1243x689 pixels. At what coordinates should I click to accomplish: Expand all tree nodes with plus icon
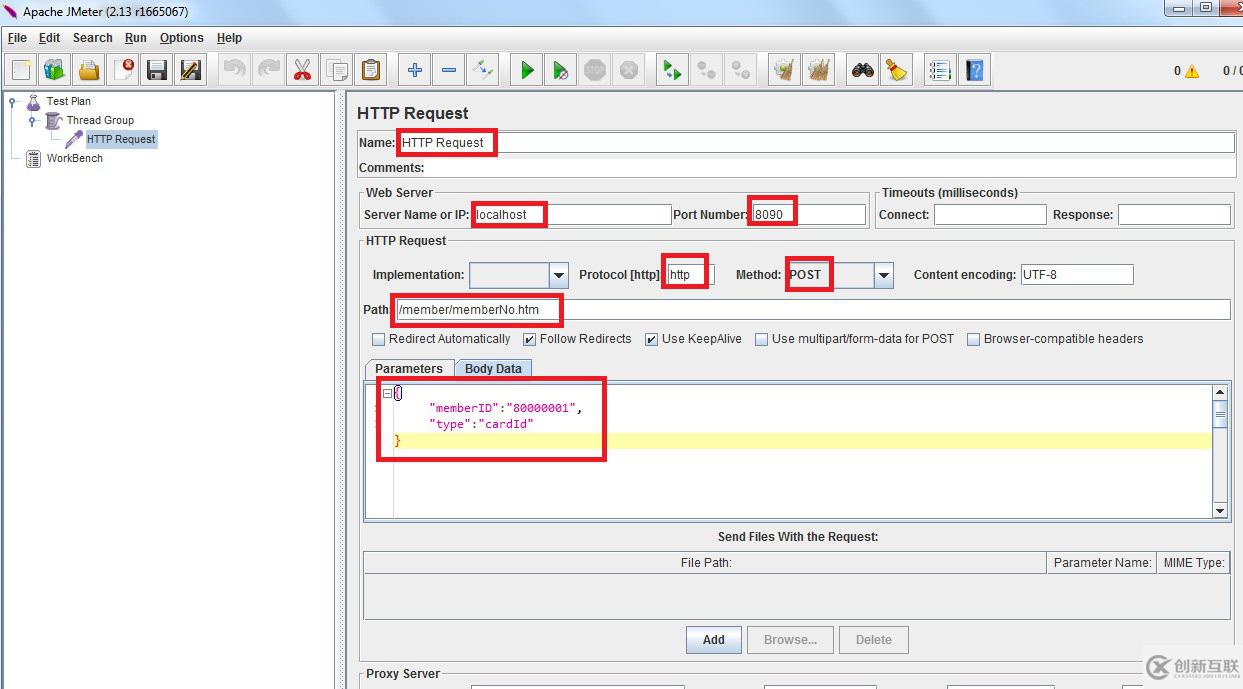415,70
